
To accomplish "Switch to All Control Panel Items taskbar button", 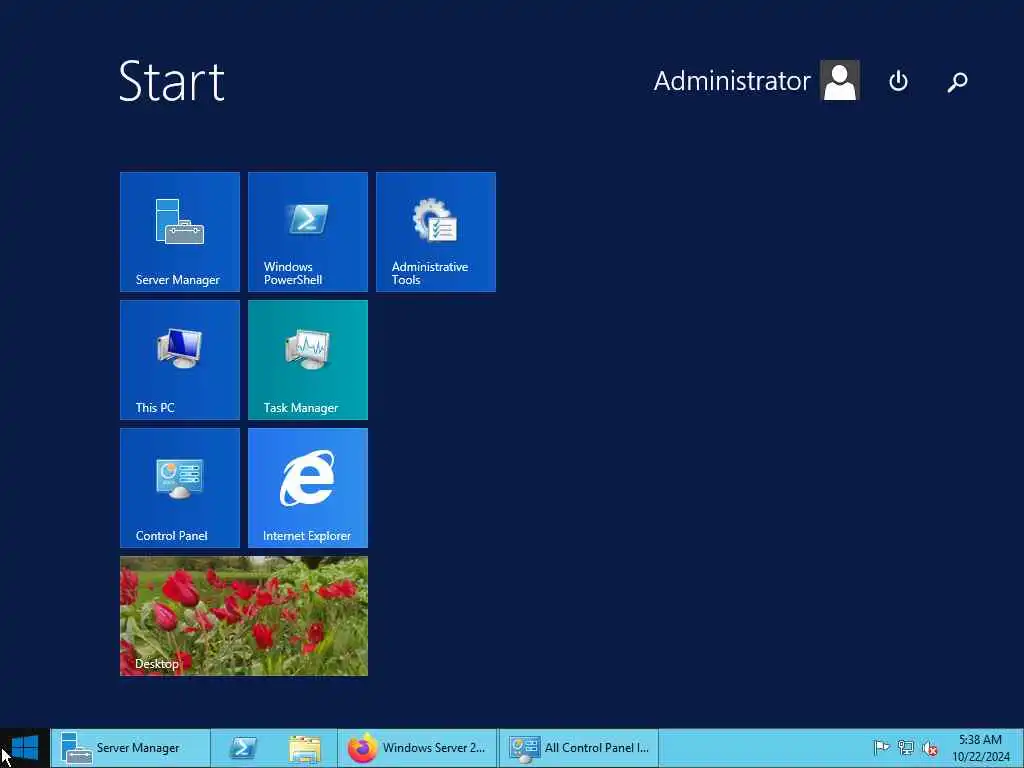I will 579,748.
